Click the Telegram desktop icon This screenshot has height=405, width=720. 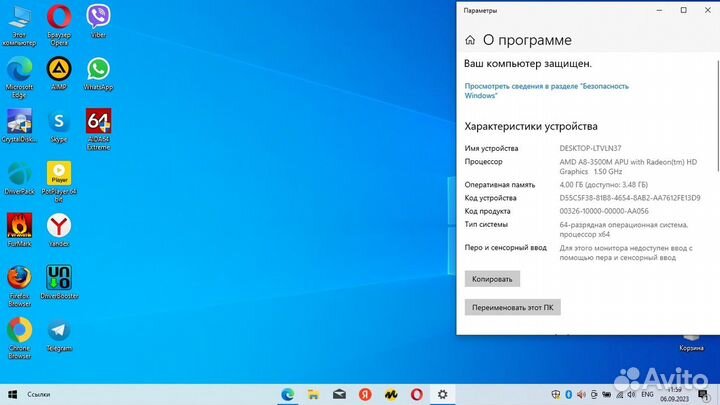[x=59, y=337]
